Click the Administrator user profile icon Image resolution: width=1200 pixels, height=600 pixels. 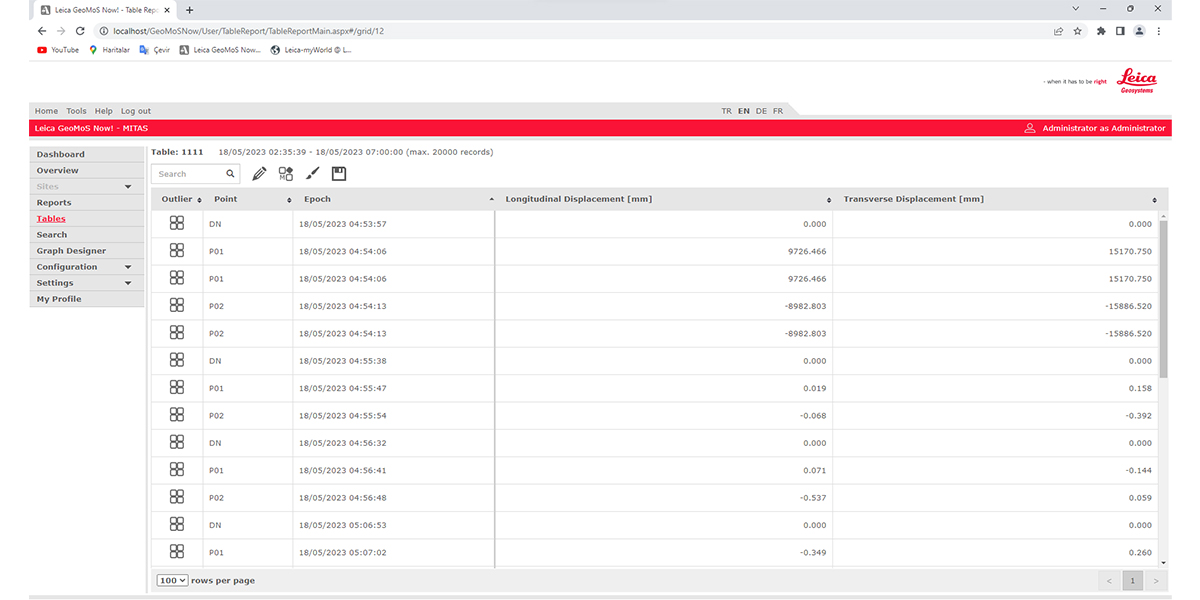[x=1030, y=128]
